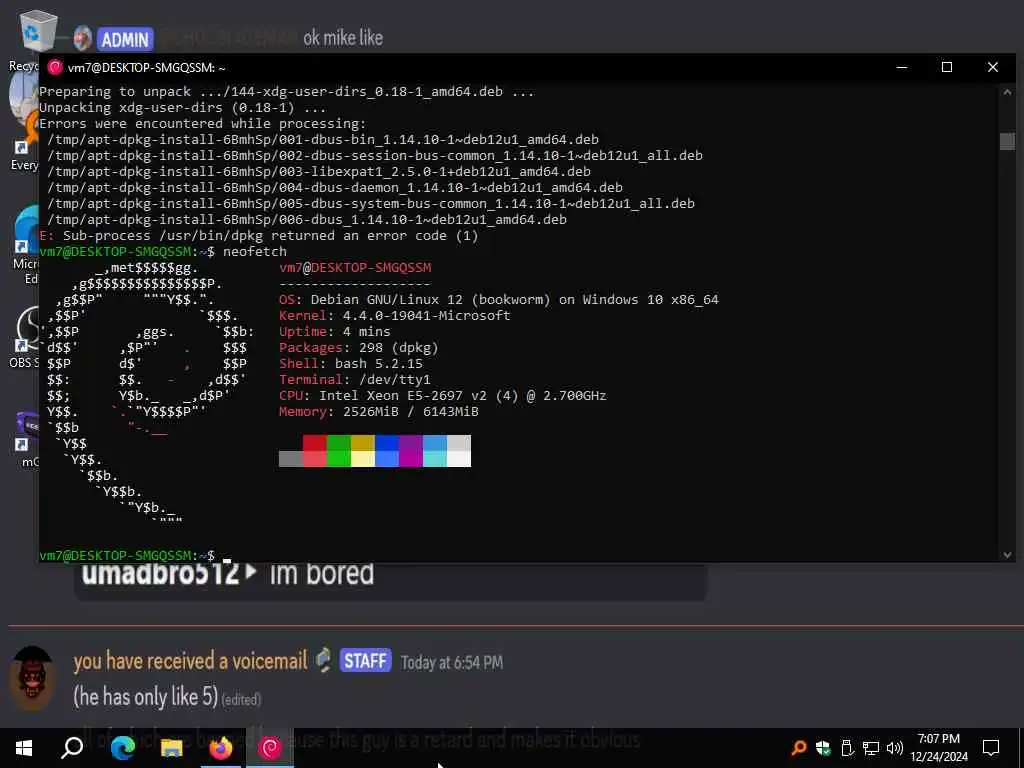
Task: Click the red neofetch color block
Action: click(x=315, y=451)
